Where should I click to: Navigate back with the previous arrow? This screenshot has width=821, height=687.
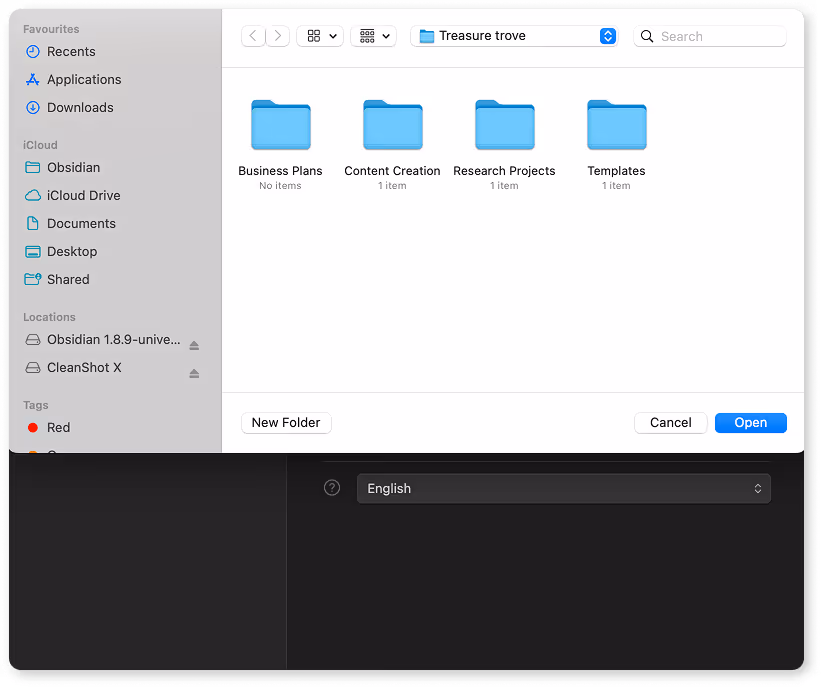[253, 35]
